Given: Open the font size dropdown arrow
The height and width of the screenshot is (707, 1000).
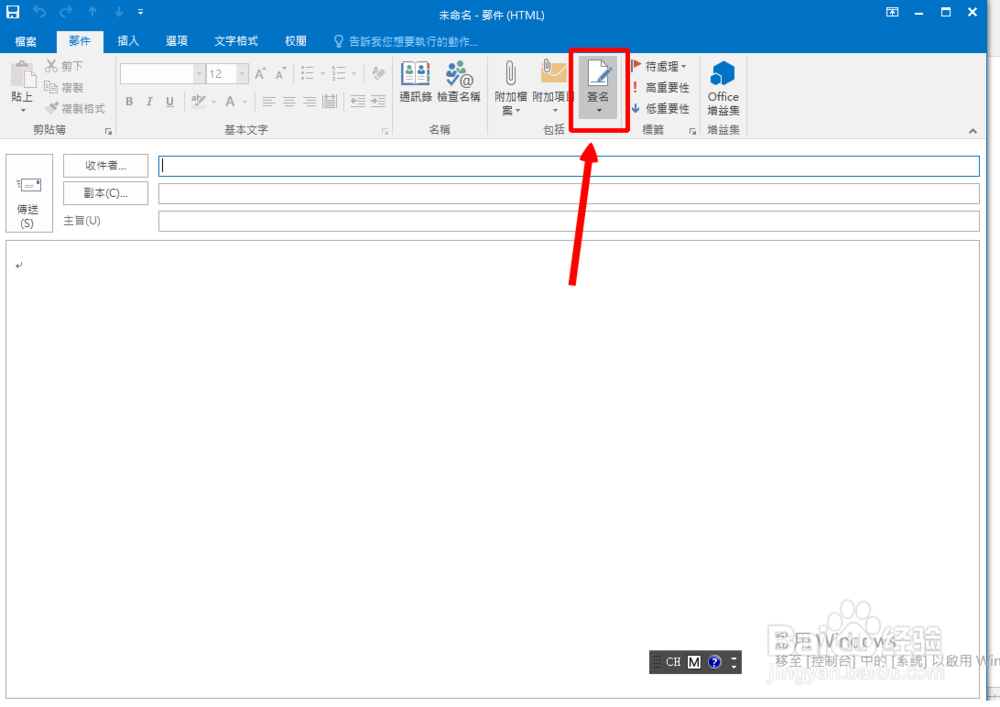Looking at the screenshot, I should click(240, 73).
